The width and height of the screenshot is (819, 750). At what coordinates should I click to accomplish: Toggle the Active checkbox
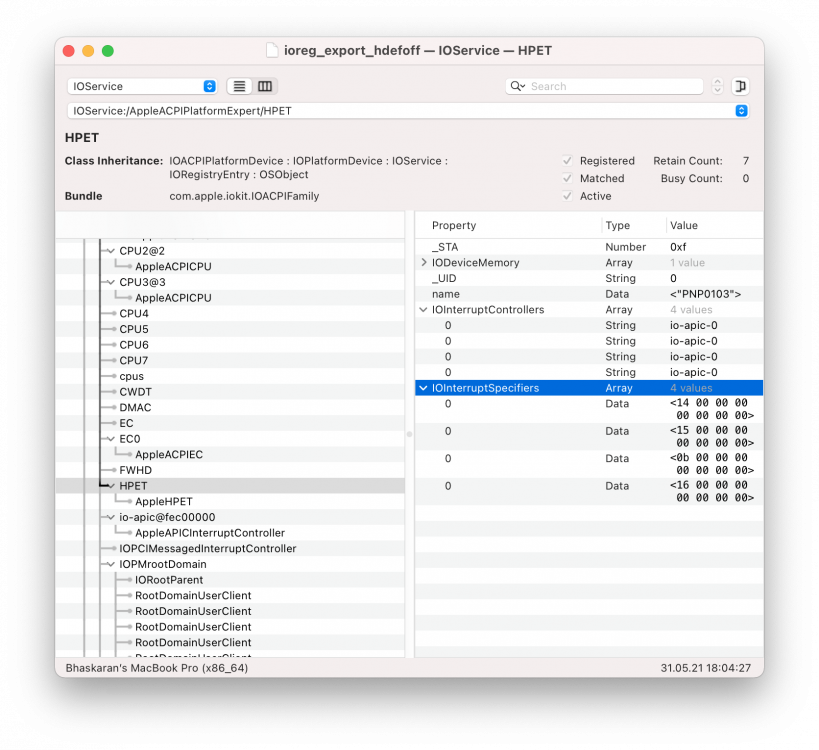567,196
